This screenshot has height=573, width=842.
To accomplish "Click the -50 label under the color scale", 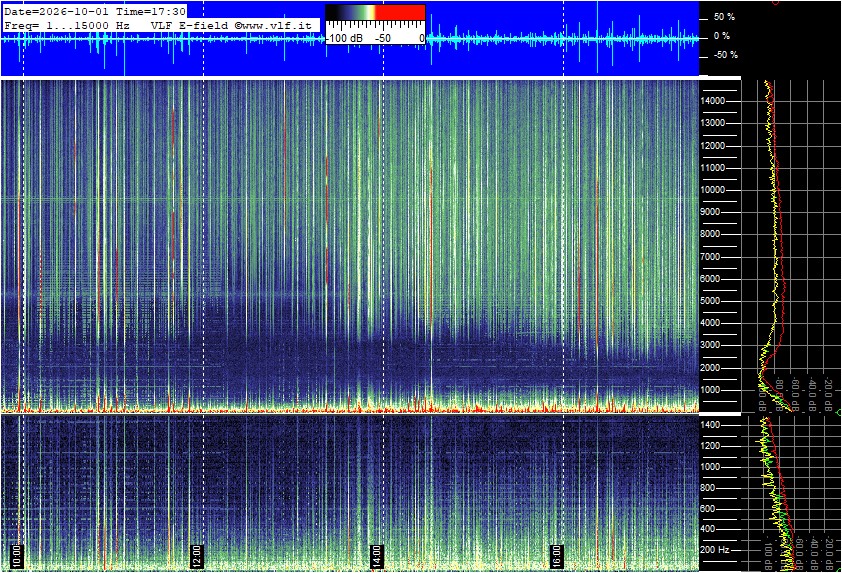I will point(382,38).
